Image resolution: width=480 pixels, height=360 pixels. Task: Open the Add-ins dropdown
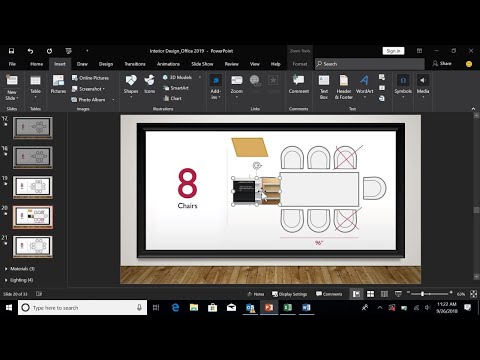point(215,87)
